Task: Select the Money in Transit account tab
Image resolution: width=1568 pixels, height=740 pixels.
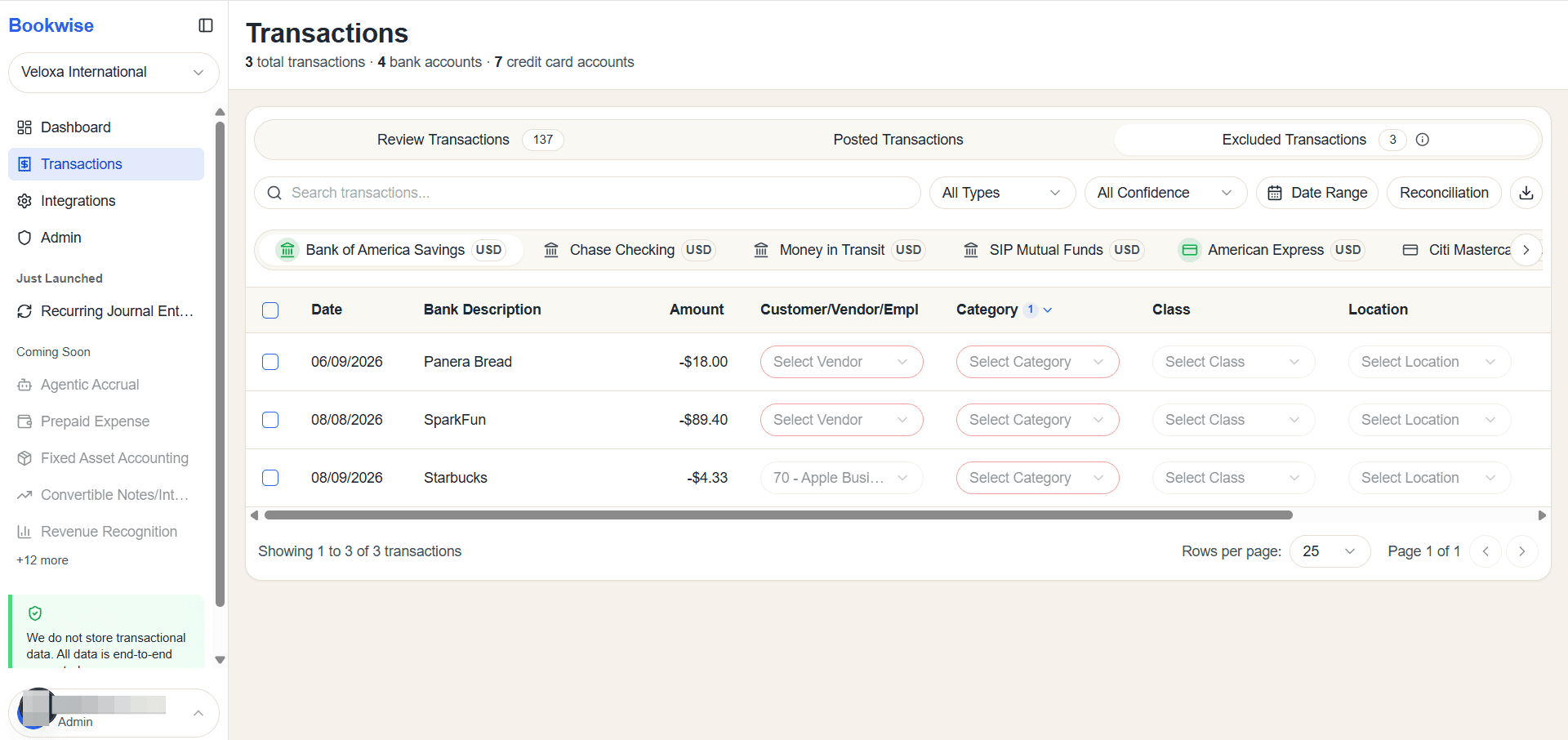Action: coord(840,250)
